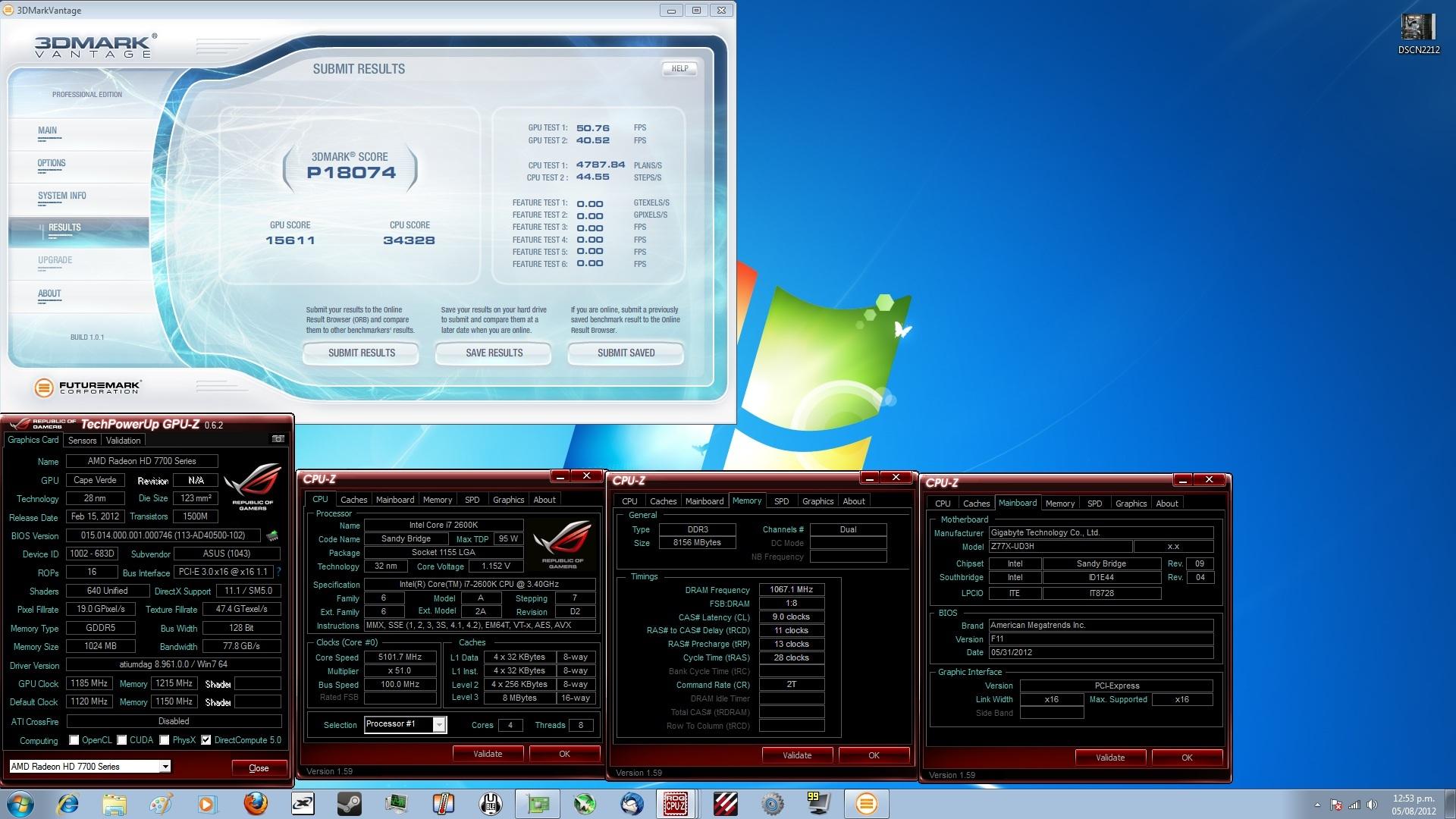Viewport: 1456px width, 819px height.
Task: Open Graphics tab in Mainboard CPU-Z window
Action: tap(1131, 504)
